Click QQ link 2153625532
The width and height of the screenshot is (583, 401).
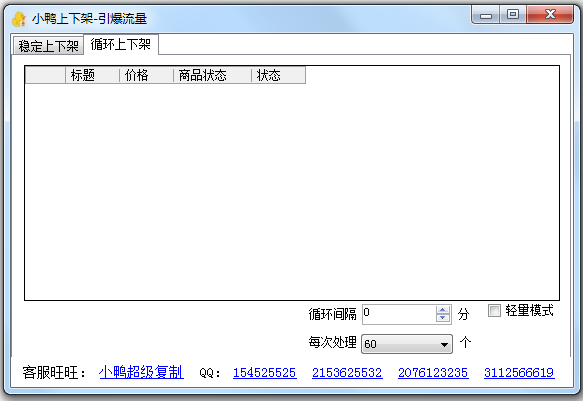[347, 373]
